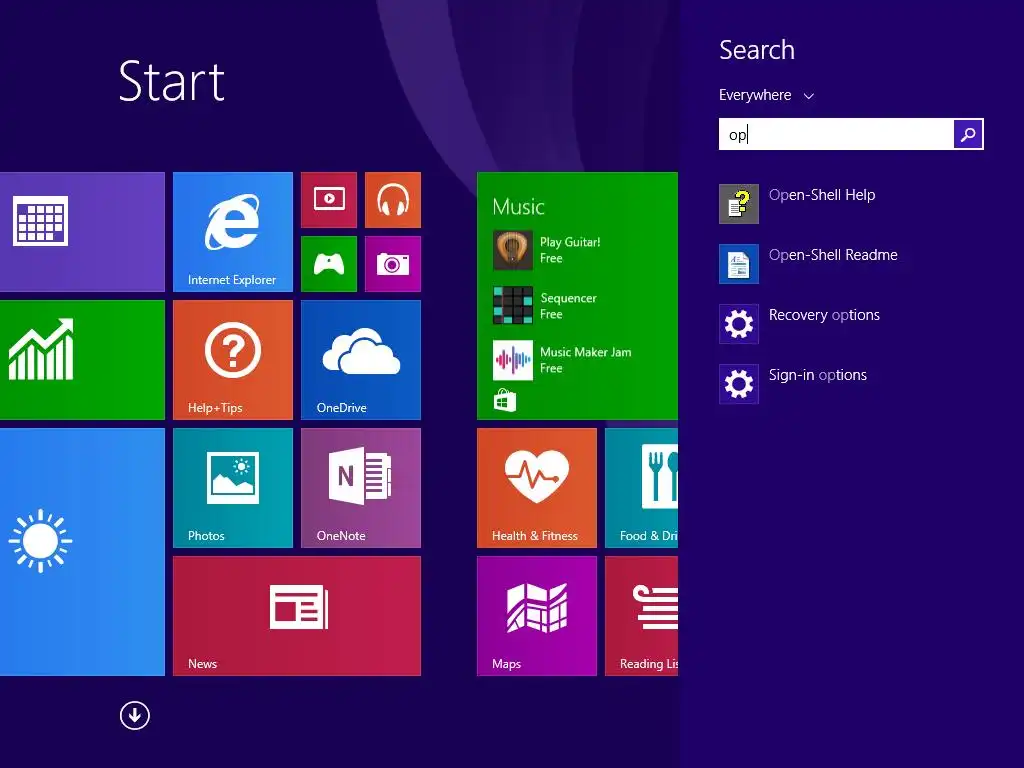Viewport: 1024px width, 768px height.
Task: Click the search text box containing 'op'
Action: point(836,135)
